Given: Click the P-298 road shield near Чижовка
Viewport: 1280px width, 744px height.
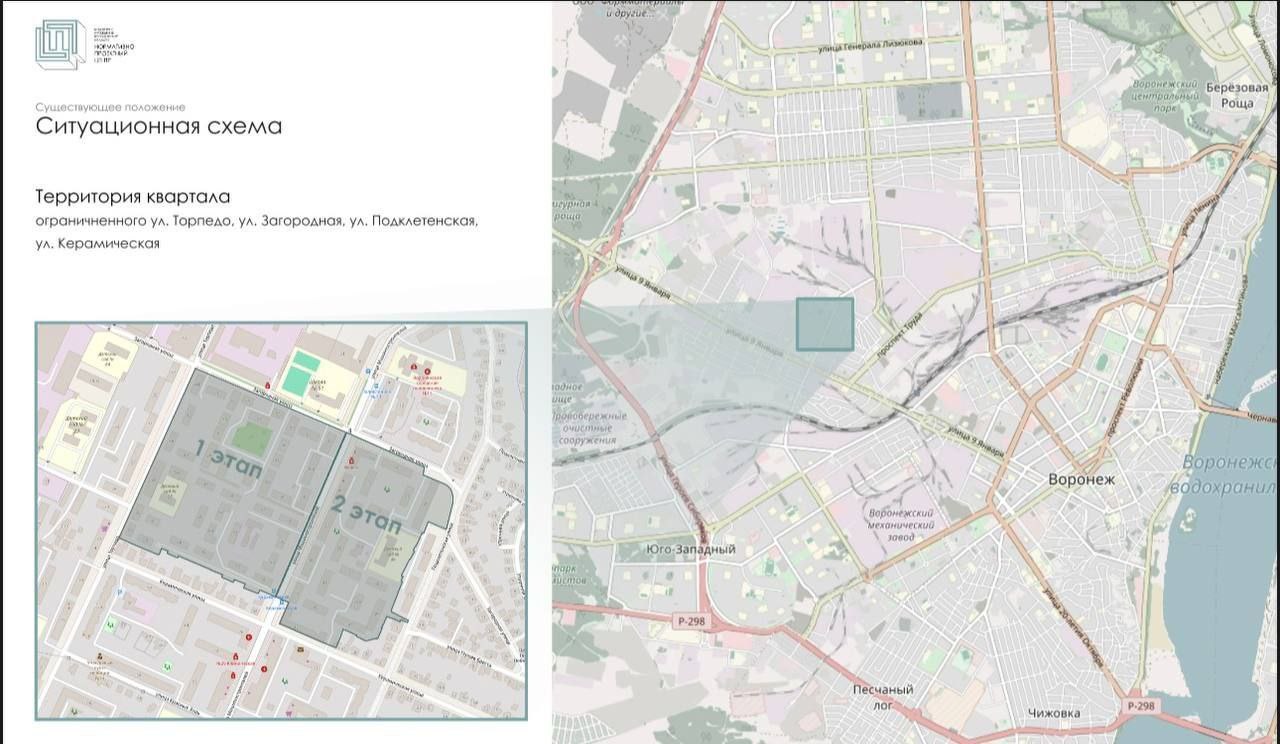Looking at the screenshot, I should [x=1140, y=705].
